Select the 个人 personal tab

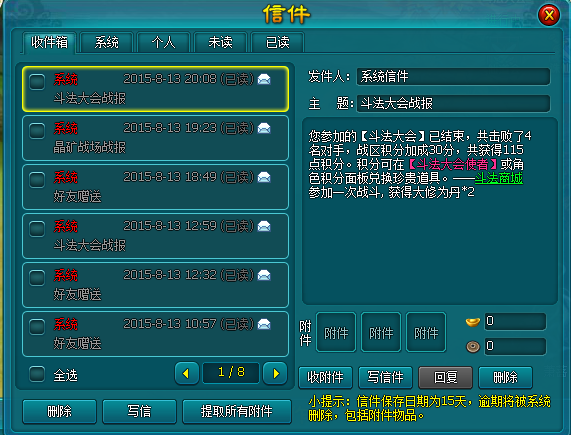164,43
